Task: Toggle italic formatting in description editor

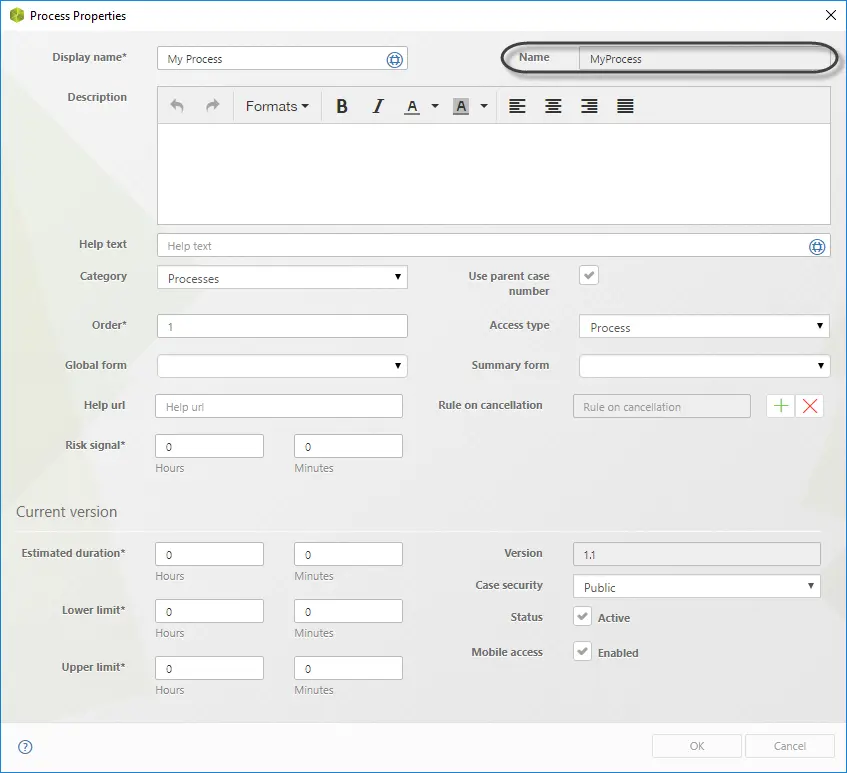Action: pyautogui.click(x=378, y=106)
